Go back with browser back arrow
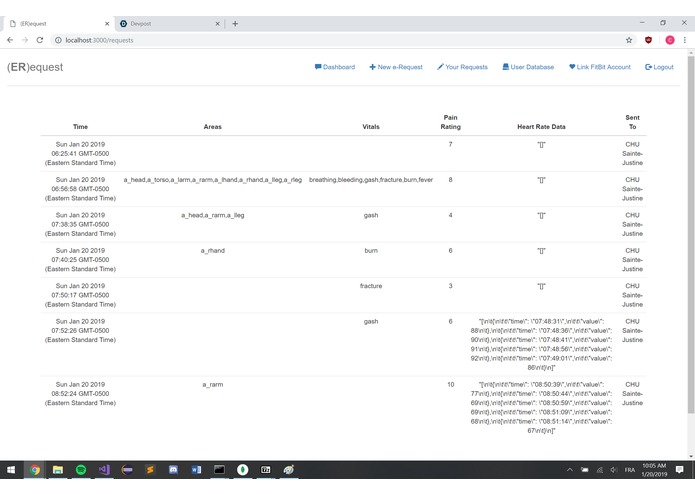The height and width of the screenshot is (494, 695). click(x=10, y=40)
